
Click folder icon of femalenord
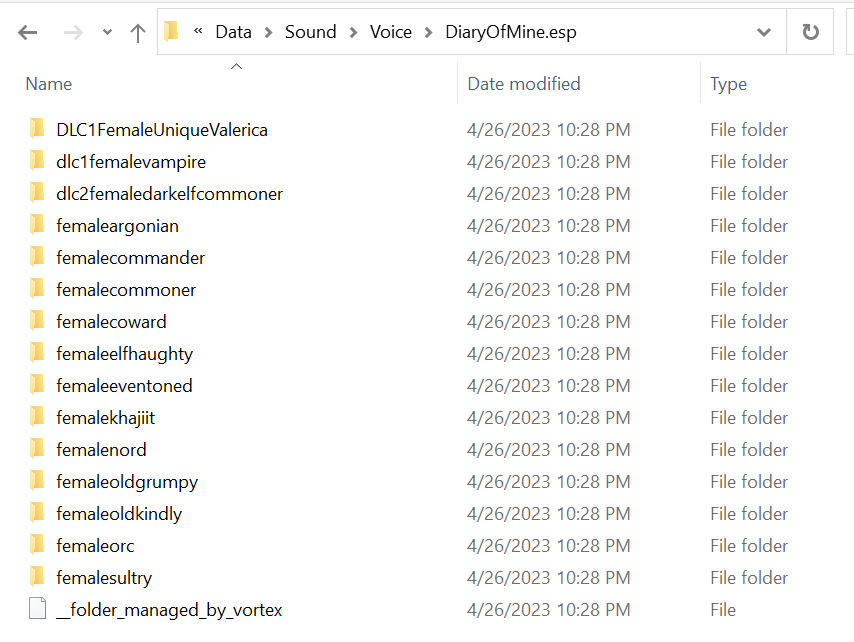point(37,449)
